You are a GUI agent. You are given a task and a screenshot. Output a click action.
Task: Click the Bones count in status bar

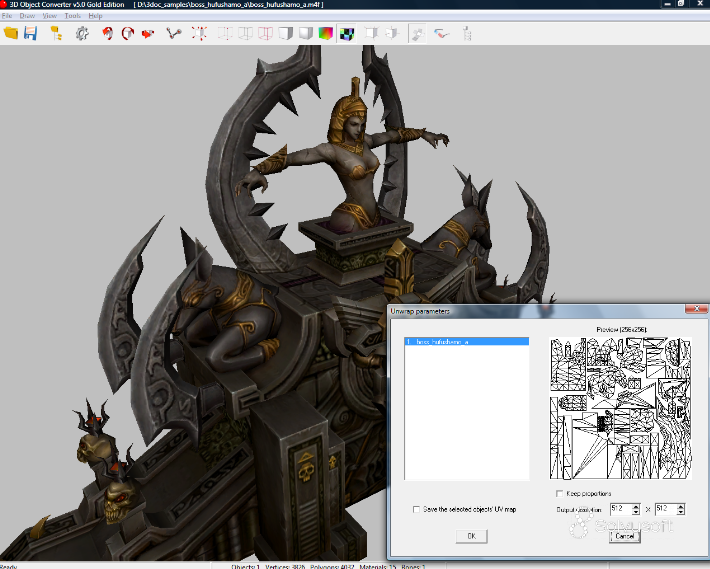tap(413, 566)
